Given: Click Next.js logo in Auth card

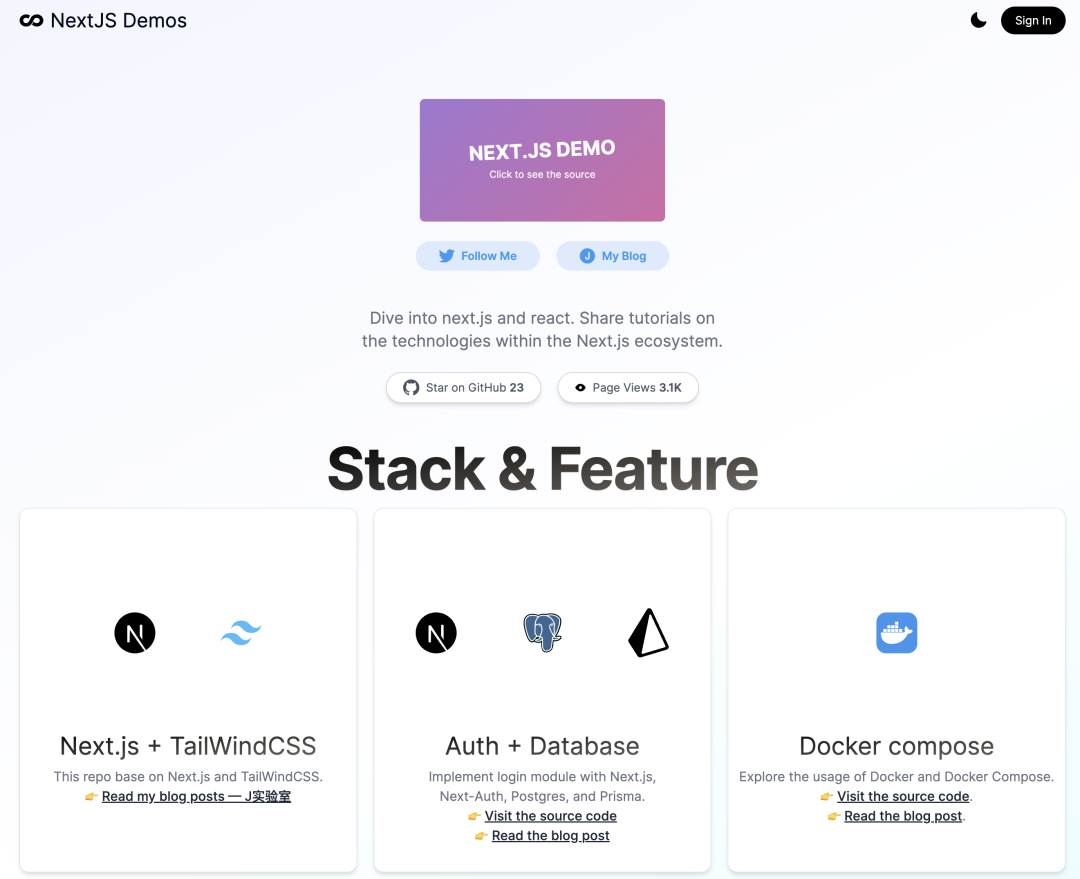Looking at the screenshot, I should 436,632.
